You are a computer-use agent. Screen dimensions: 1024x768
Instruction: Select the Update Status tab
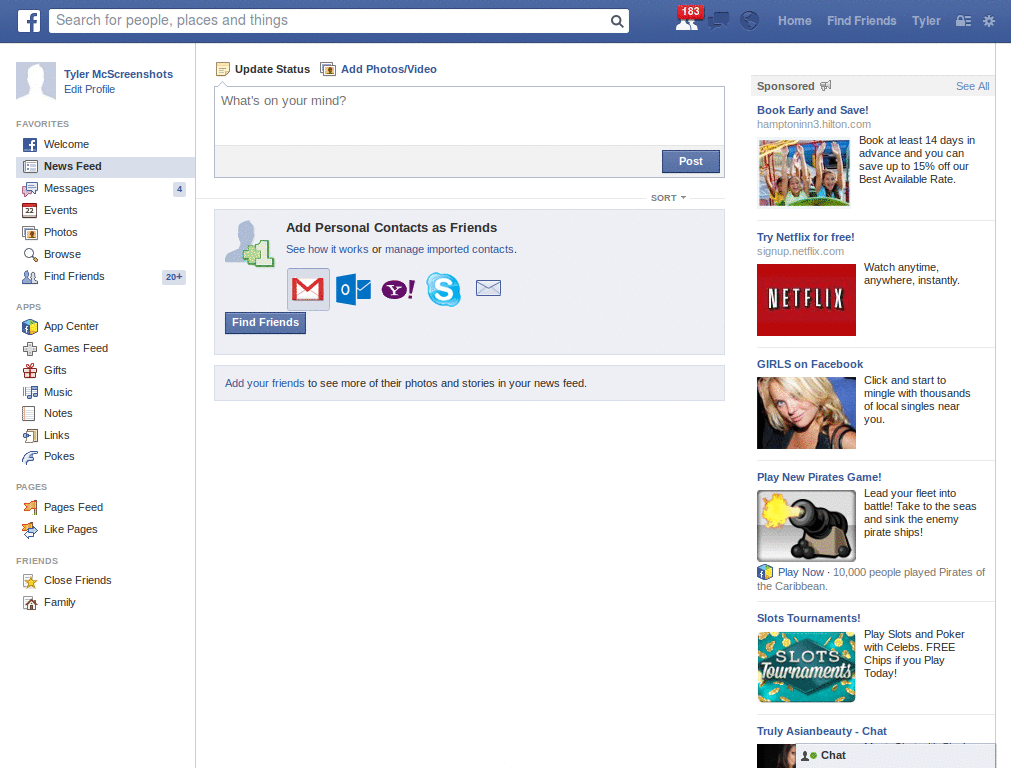click(263, 69)
